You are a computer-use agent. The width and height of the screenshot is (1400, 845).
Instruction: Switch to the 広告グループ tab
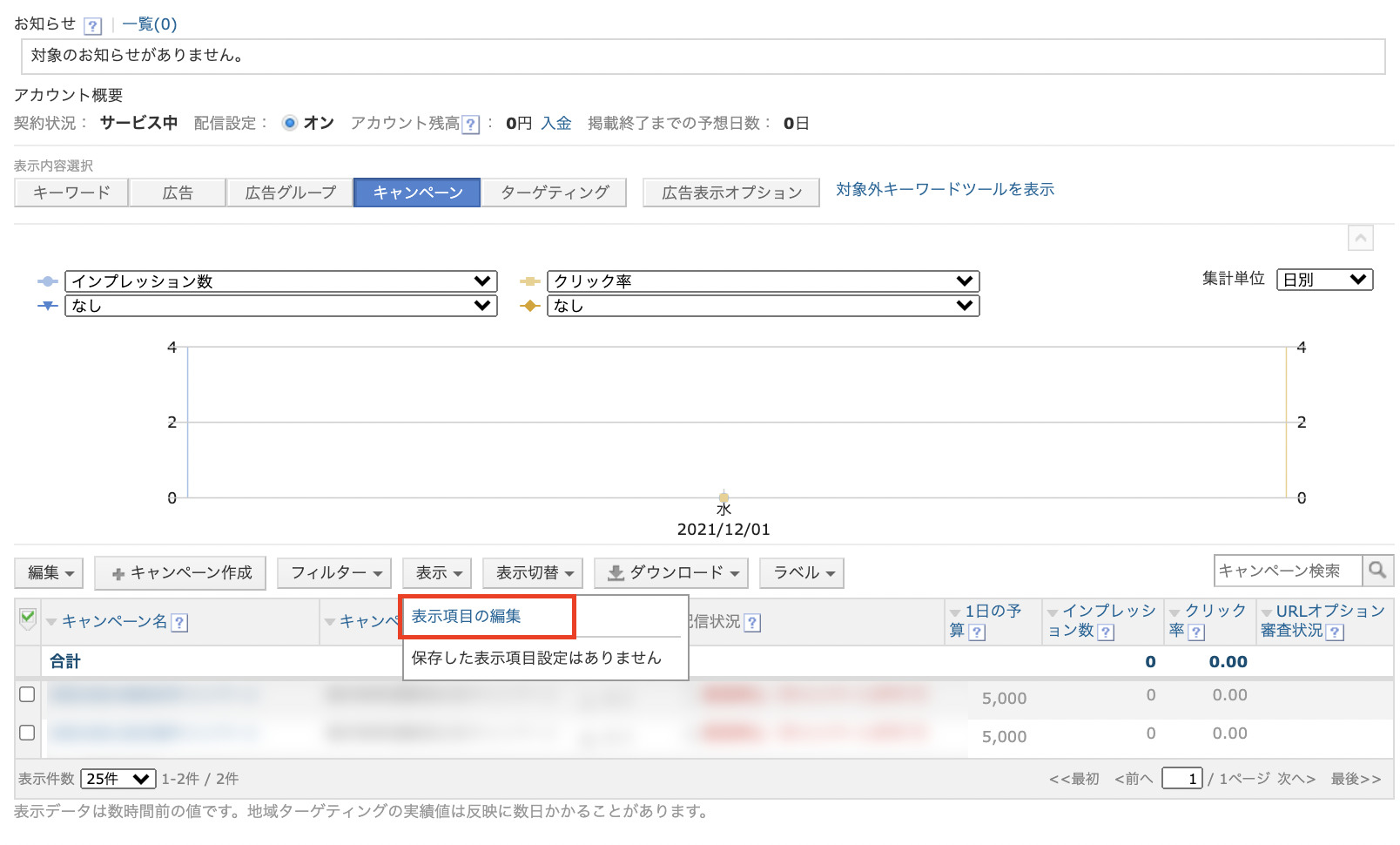point(290,193)
